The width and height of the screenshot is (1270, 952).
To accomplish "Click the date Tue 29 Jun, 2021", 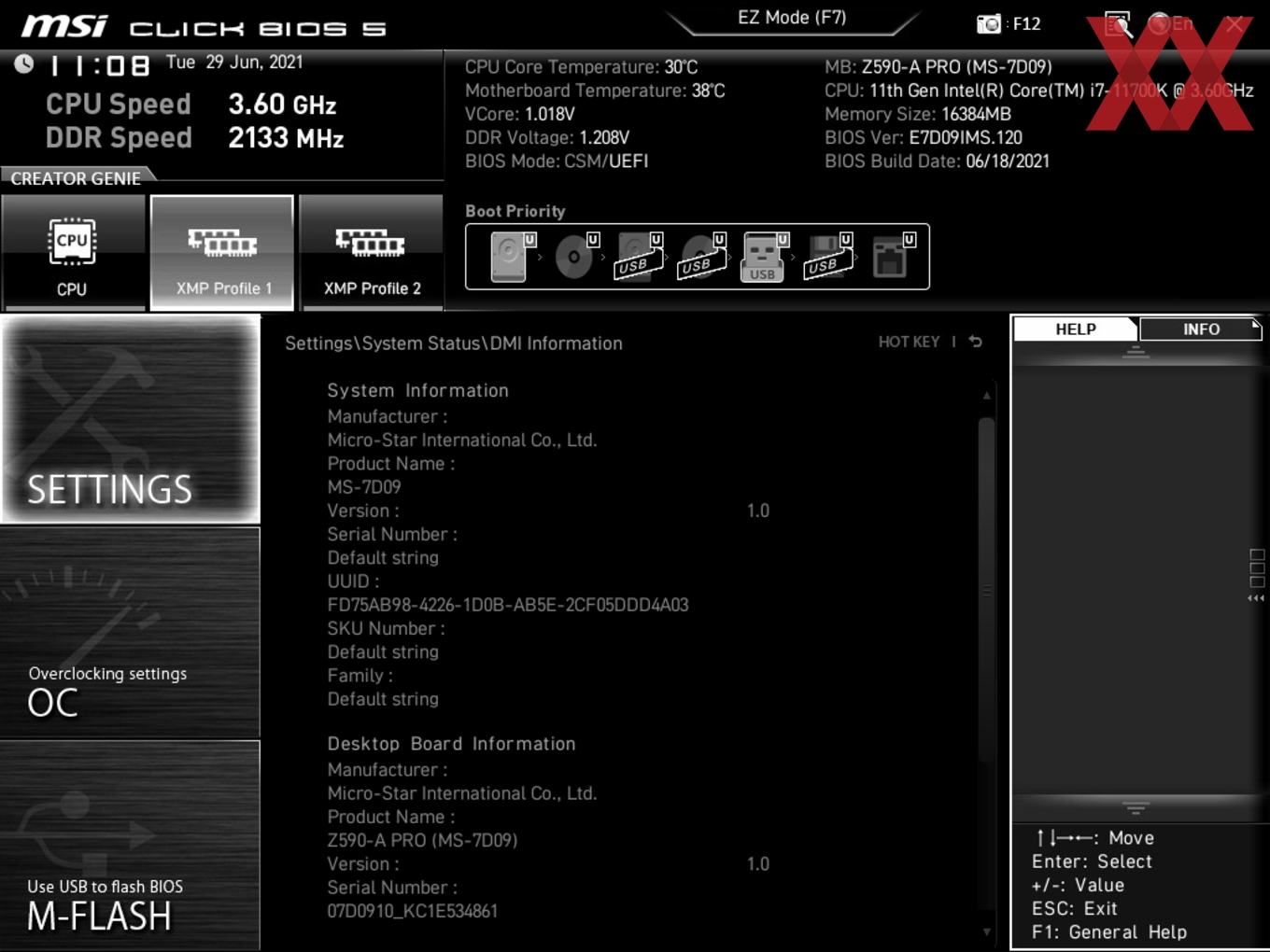I will 234,63.
